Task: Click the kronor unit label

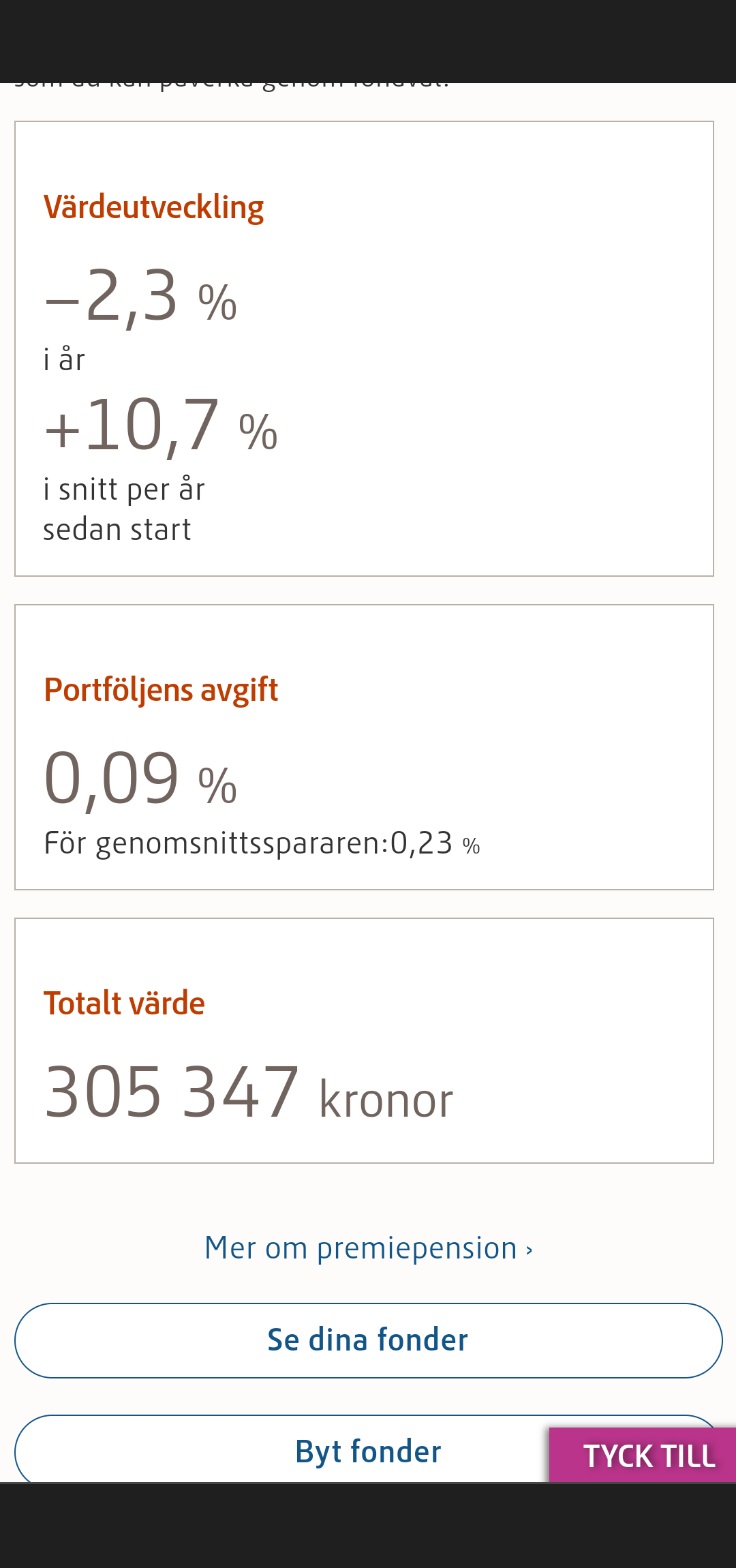Action: coord(386,1099)
